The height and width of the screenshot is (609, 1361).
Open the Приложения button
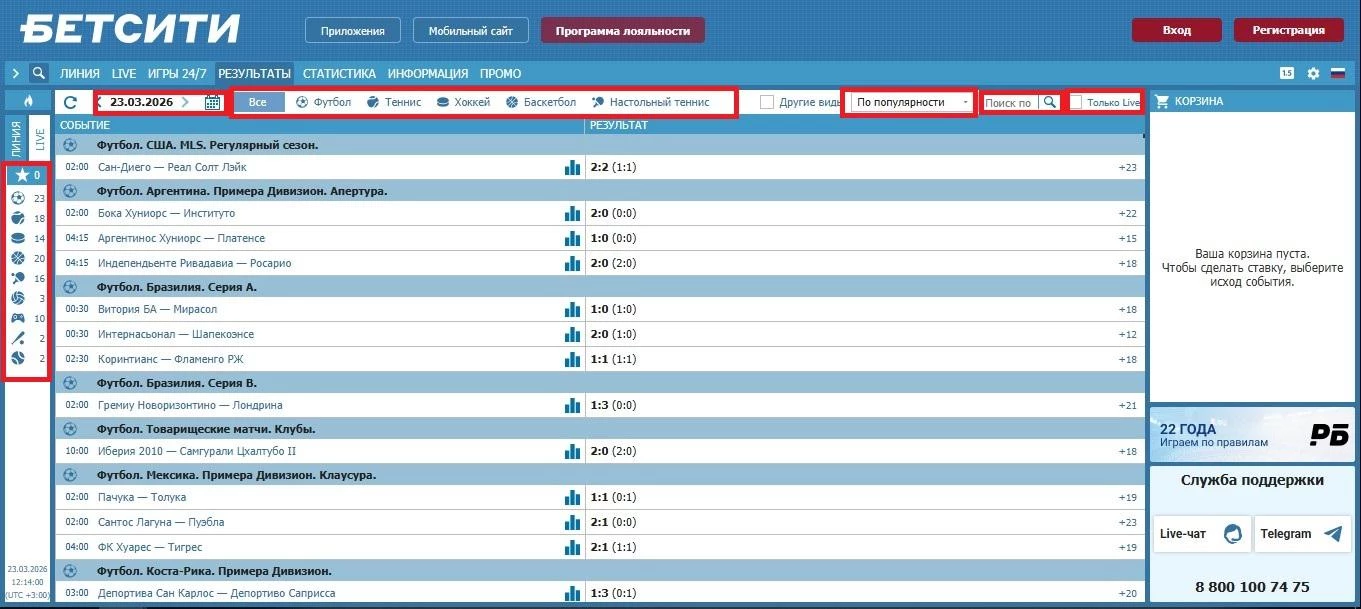353,31
